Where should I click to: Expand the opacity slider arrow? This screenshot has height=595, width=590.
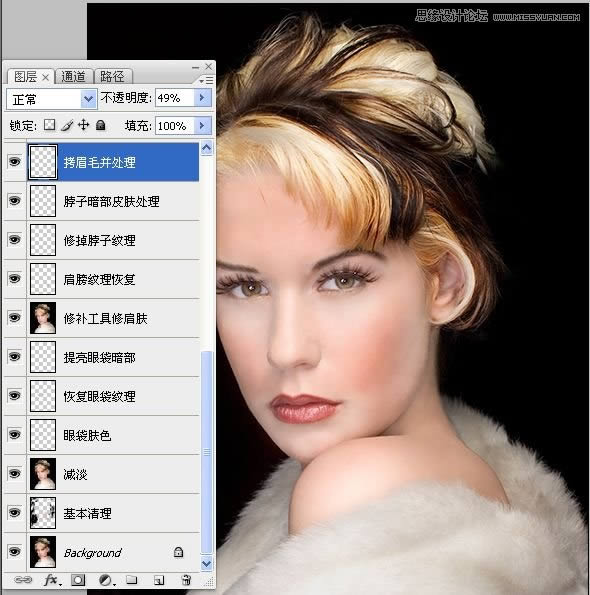tap(202, 98)
